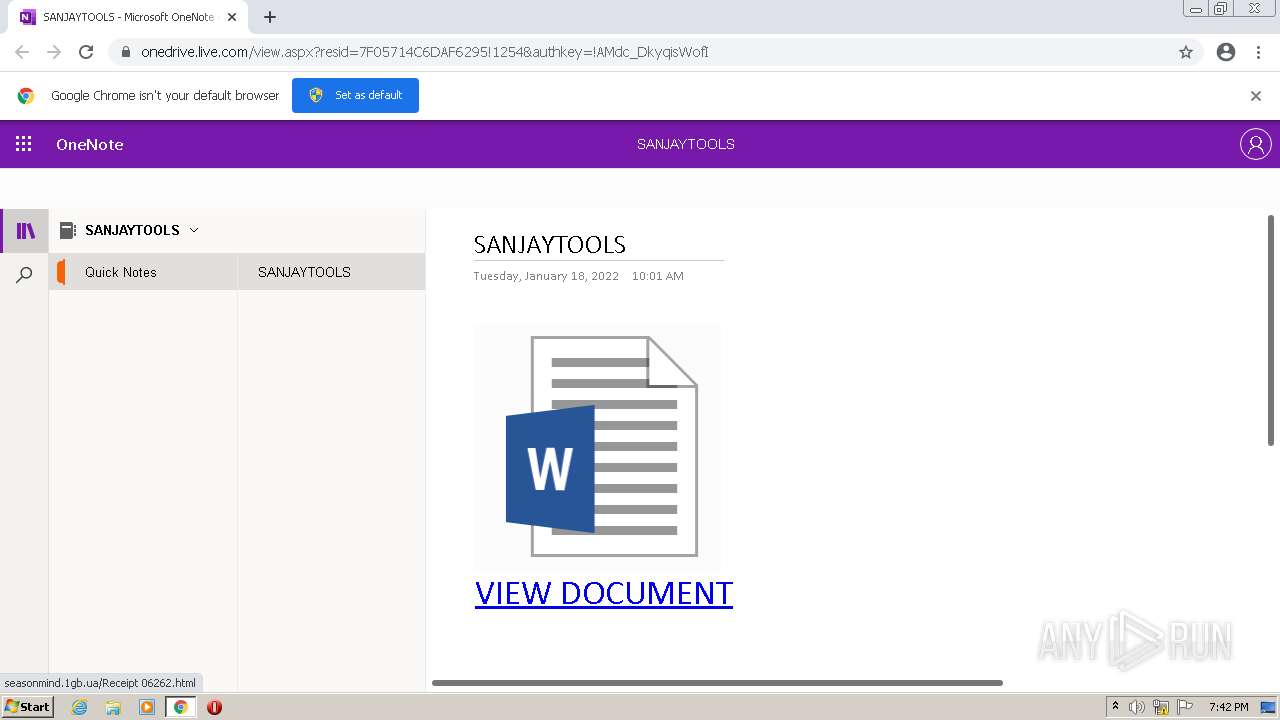Open the account profile icon in OneNote header
Viewport: 1280px width, 720px height.
(1255, 144)
